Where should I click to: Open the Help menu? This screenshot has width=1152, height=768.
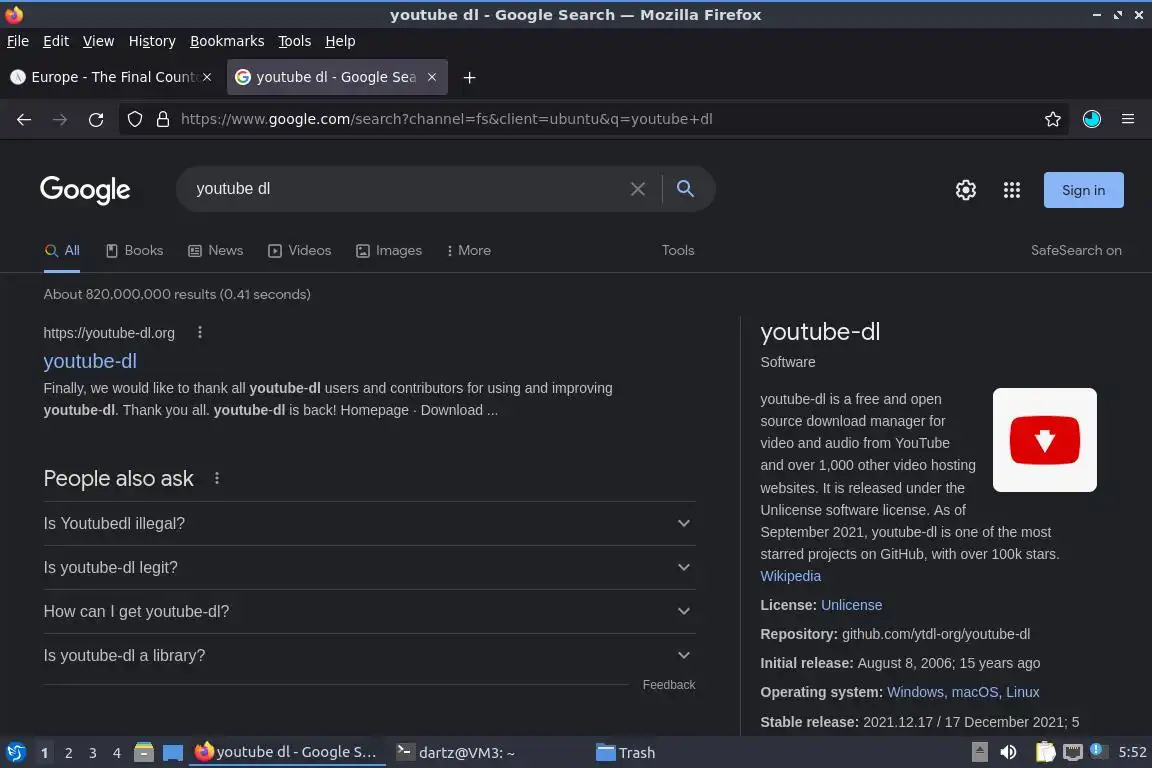340,41
